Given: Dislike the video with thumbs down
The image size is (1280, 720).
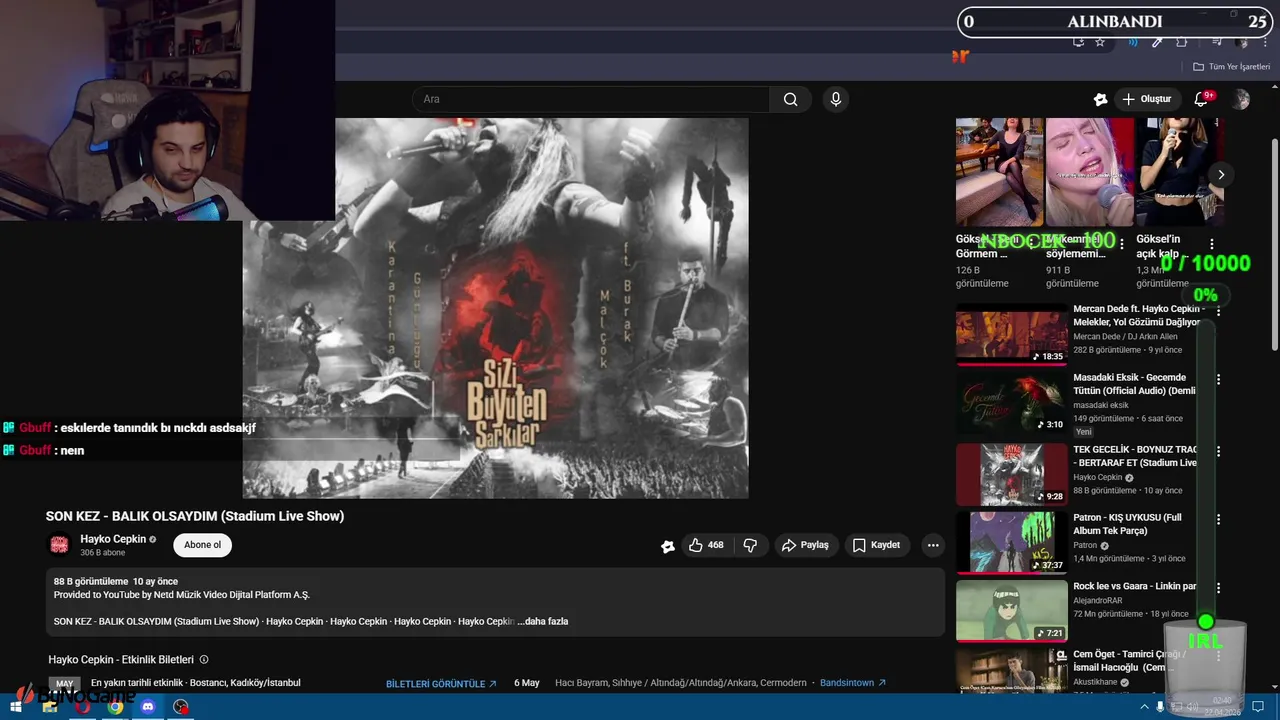Looking at the screenshot, I should tap(750, 545).
